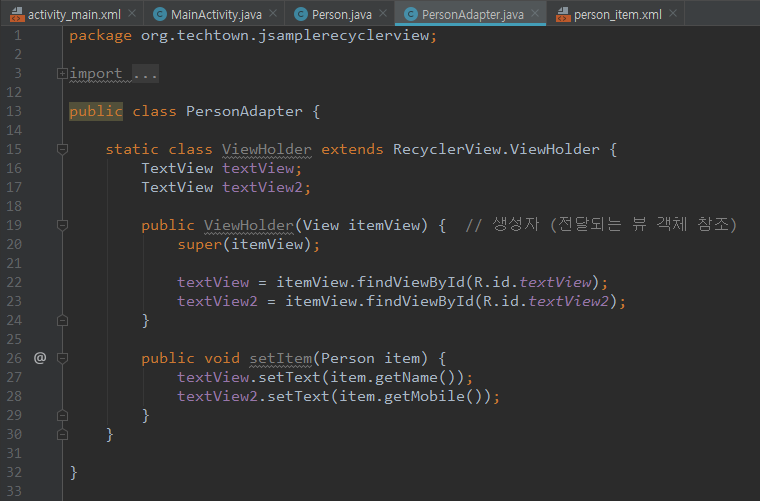760x501 pixels.
Task: Click the @ gutter icon on line 26
Action: coord(40,358)
